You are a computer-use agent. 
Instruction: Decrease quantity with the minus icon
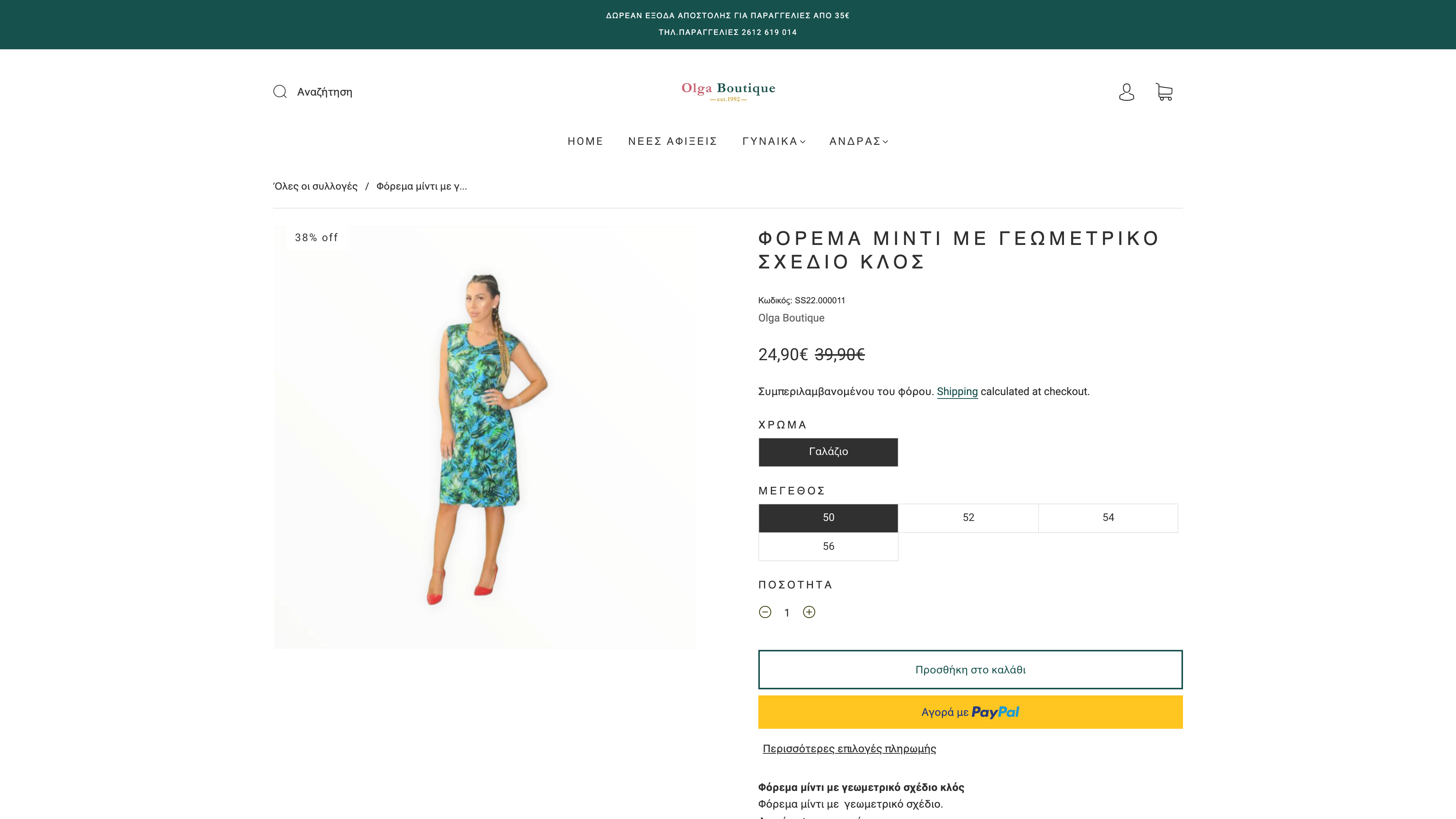point(765,612)
